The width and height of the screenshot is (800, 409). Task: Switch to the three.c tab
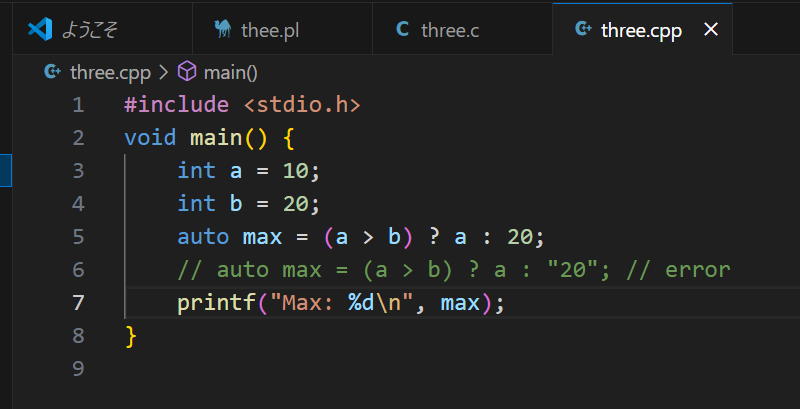(450, 30)
